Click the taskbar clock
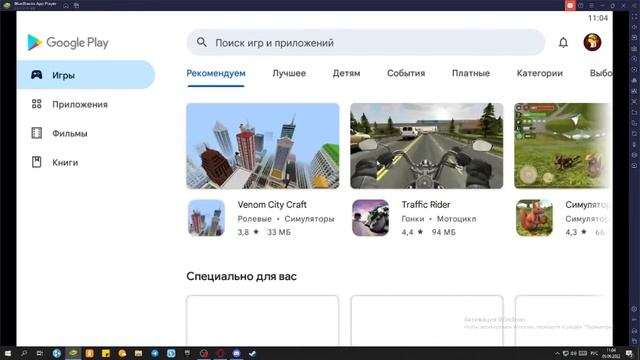640x360 pixels. pyautogui.click(x=611, y=353)
